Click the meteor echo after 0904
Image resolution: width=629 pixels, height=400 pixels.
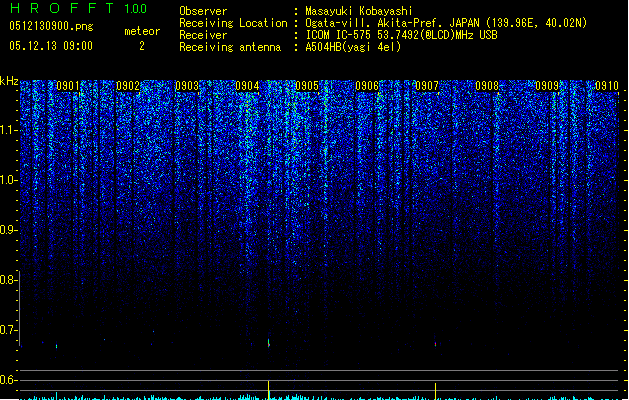point(269,343)
